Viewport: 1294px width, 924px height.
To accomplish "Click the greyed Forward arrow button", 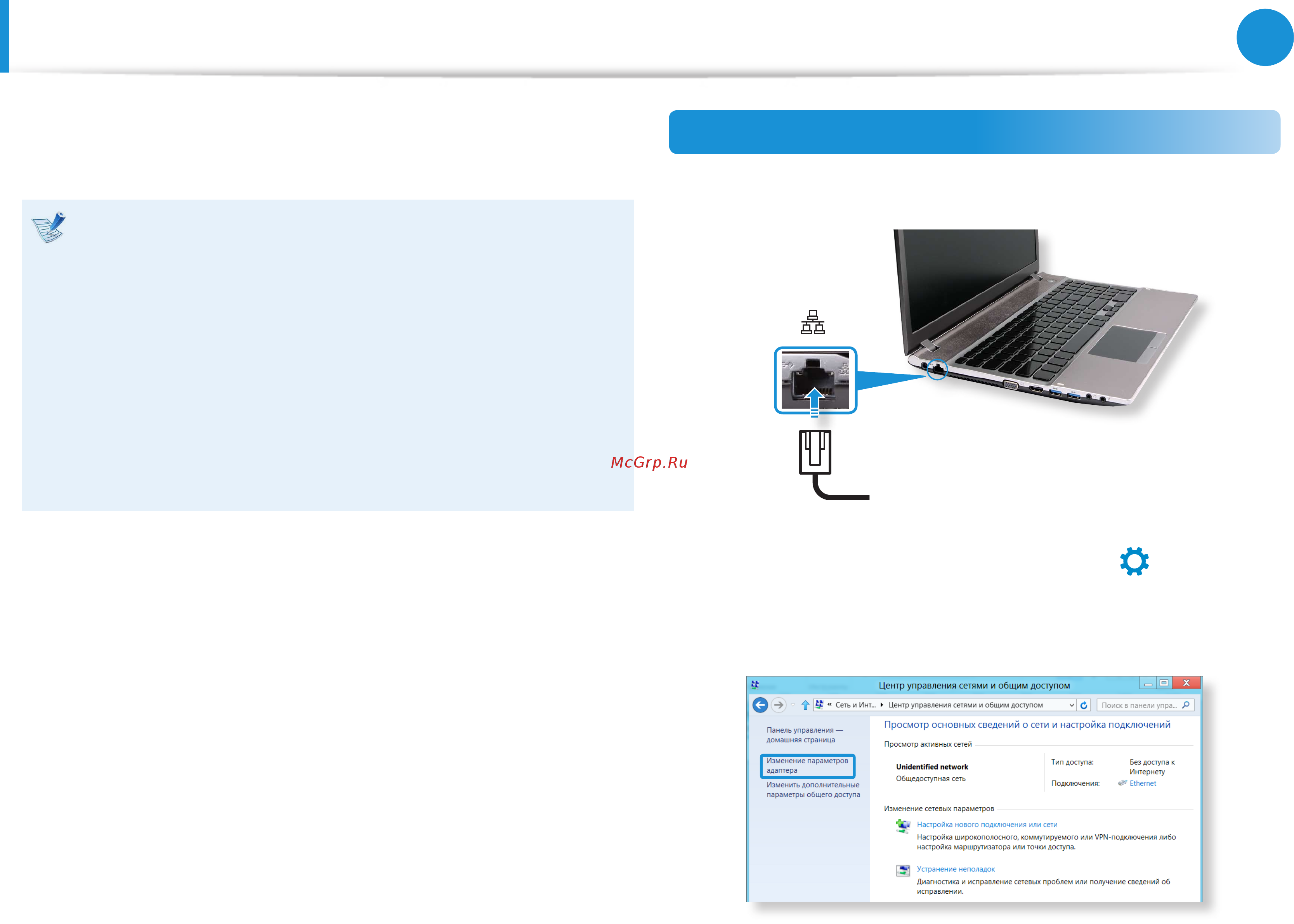I will coord(779,705).
